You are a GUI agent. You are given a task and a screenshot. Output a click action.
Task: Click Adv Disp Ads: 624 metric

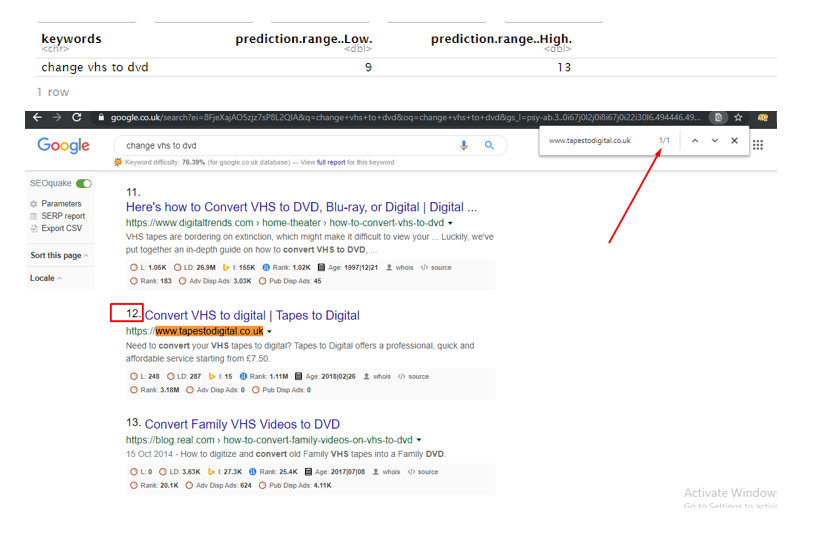coord(218,485)
